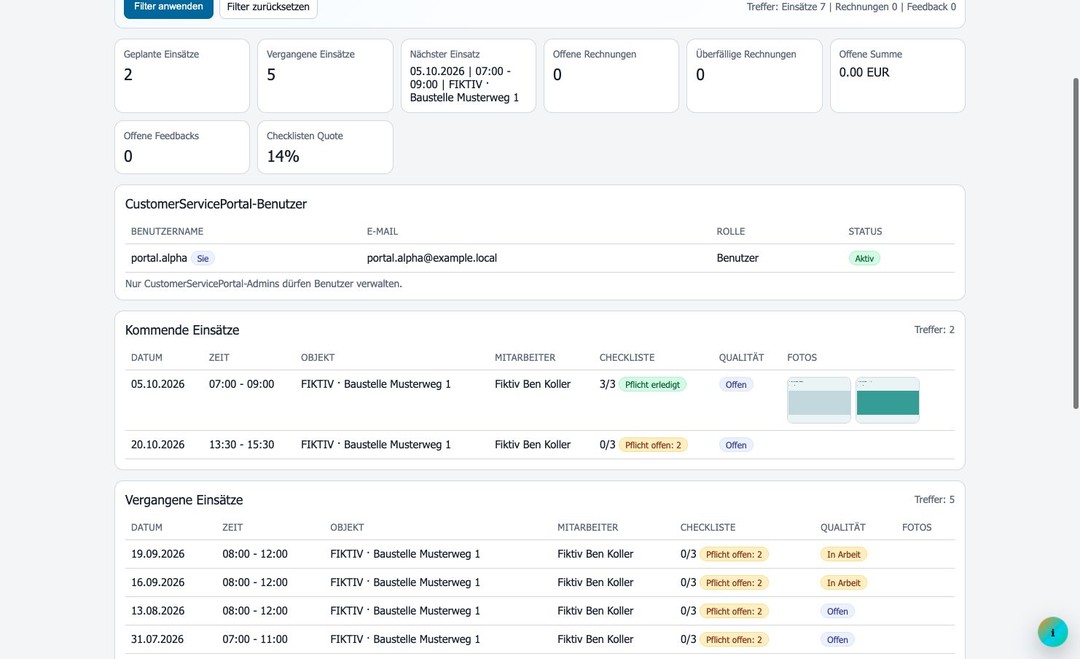Click the email portal.alpha@example.local
Screen dimensions: 1080x659
432,258
